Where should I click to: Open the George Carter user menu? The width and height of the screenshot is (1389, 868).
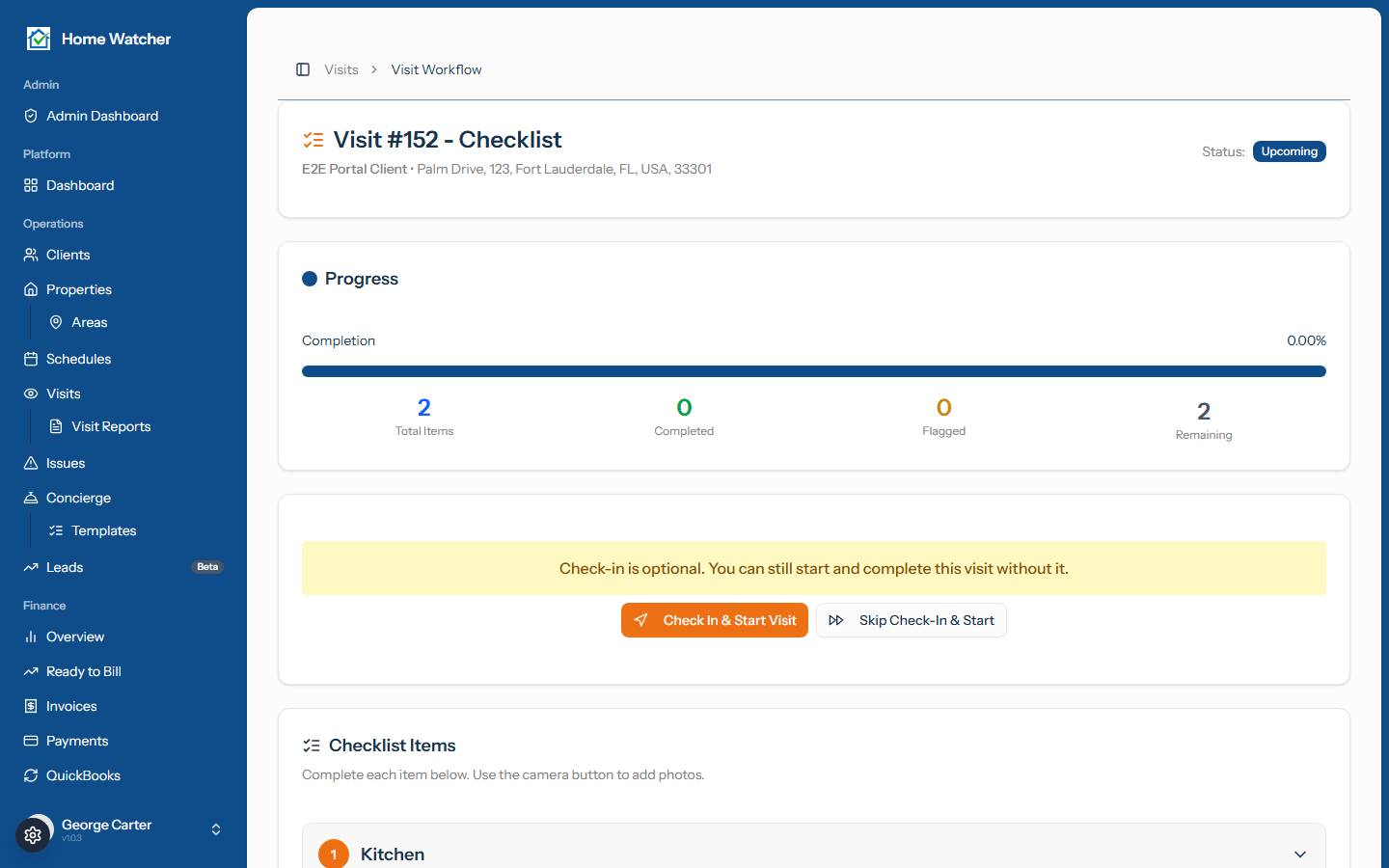(x=123, y=829)
